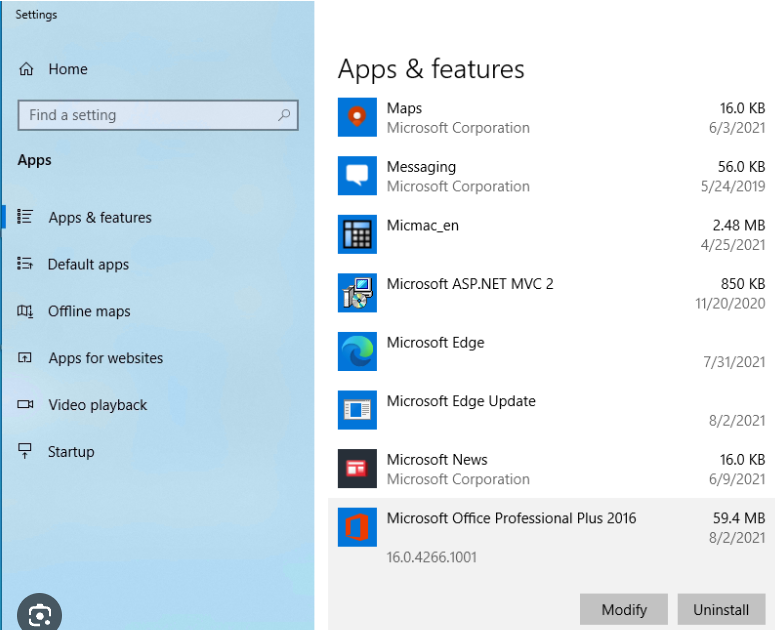The image size is (775, 630).
Task: Click the 56.0 KB Messaging size
Action: pos(741,167)
